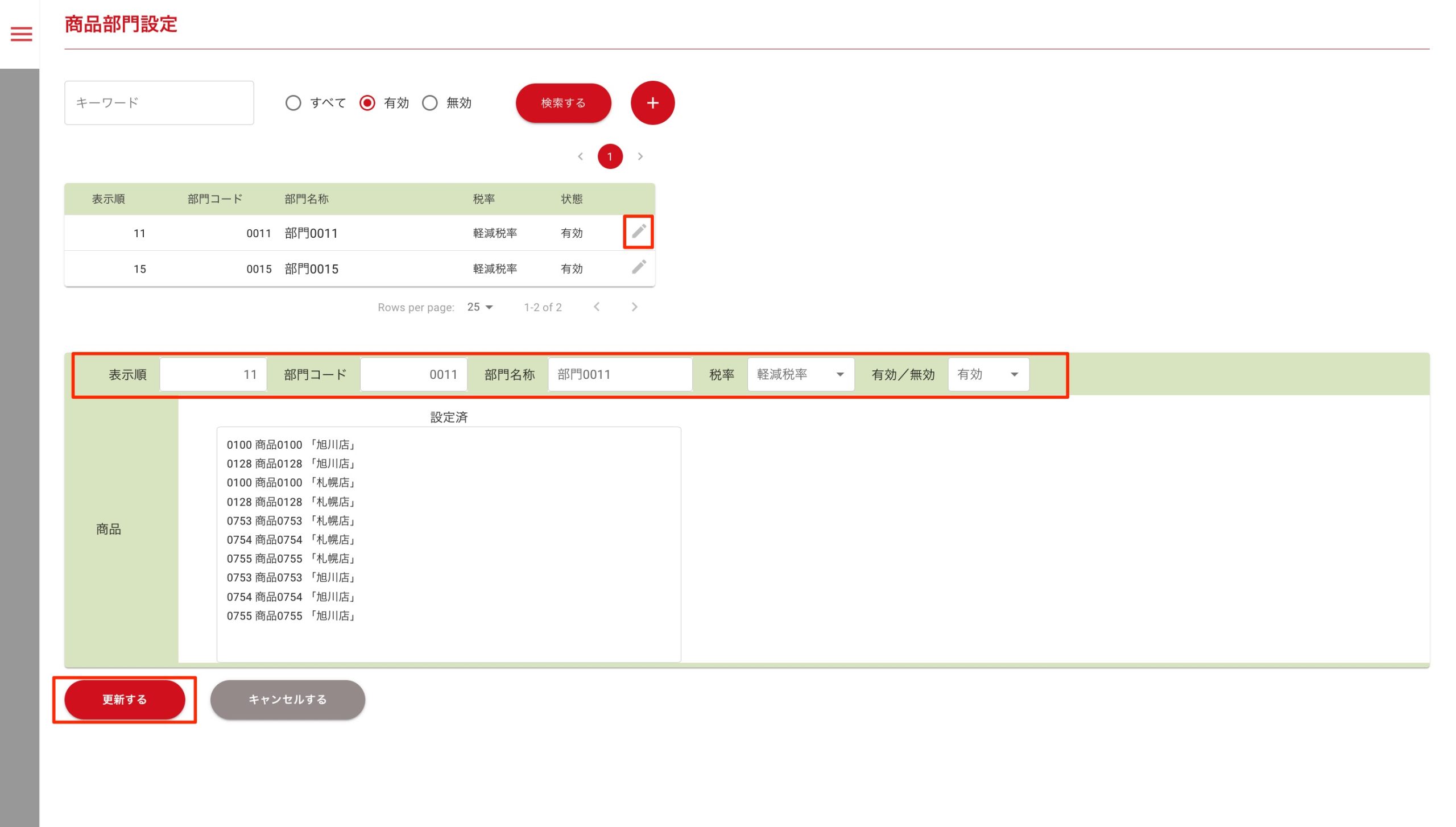Image resolution: width=1456 pixels, height=827 pixels.
Task: Click the キャンセルする button
Action: (x=287, y=700)
